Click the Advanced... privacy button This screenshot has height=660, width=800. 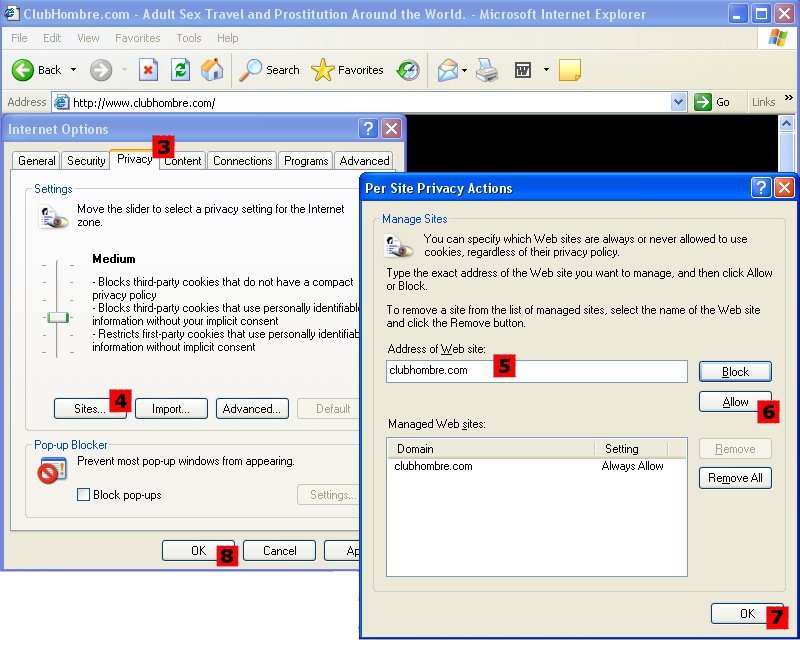[x=252, y=409]
